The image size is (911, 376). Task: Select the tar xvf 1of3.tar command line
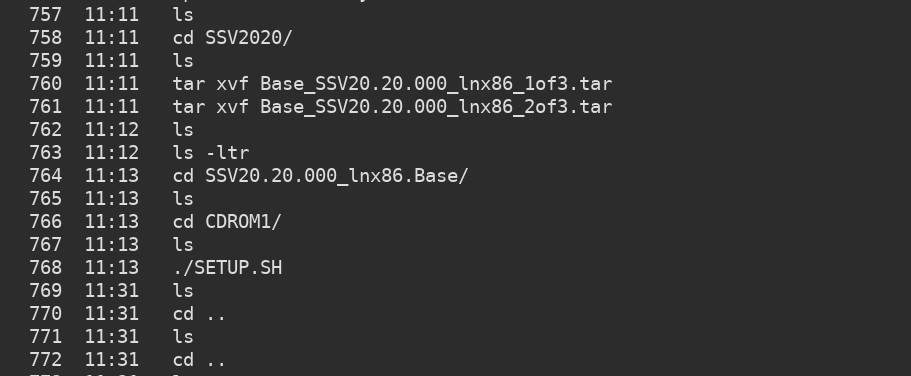pyautogui.click(x=392, y=84)
